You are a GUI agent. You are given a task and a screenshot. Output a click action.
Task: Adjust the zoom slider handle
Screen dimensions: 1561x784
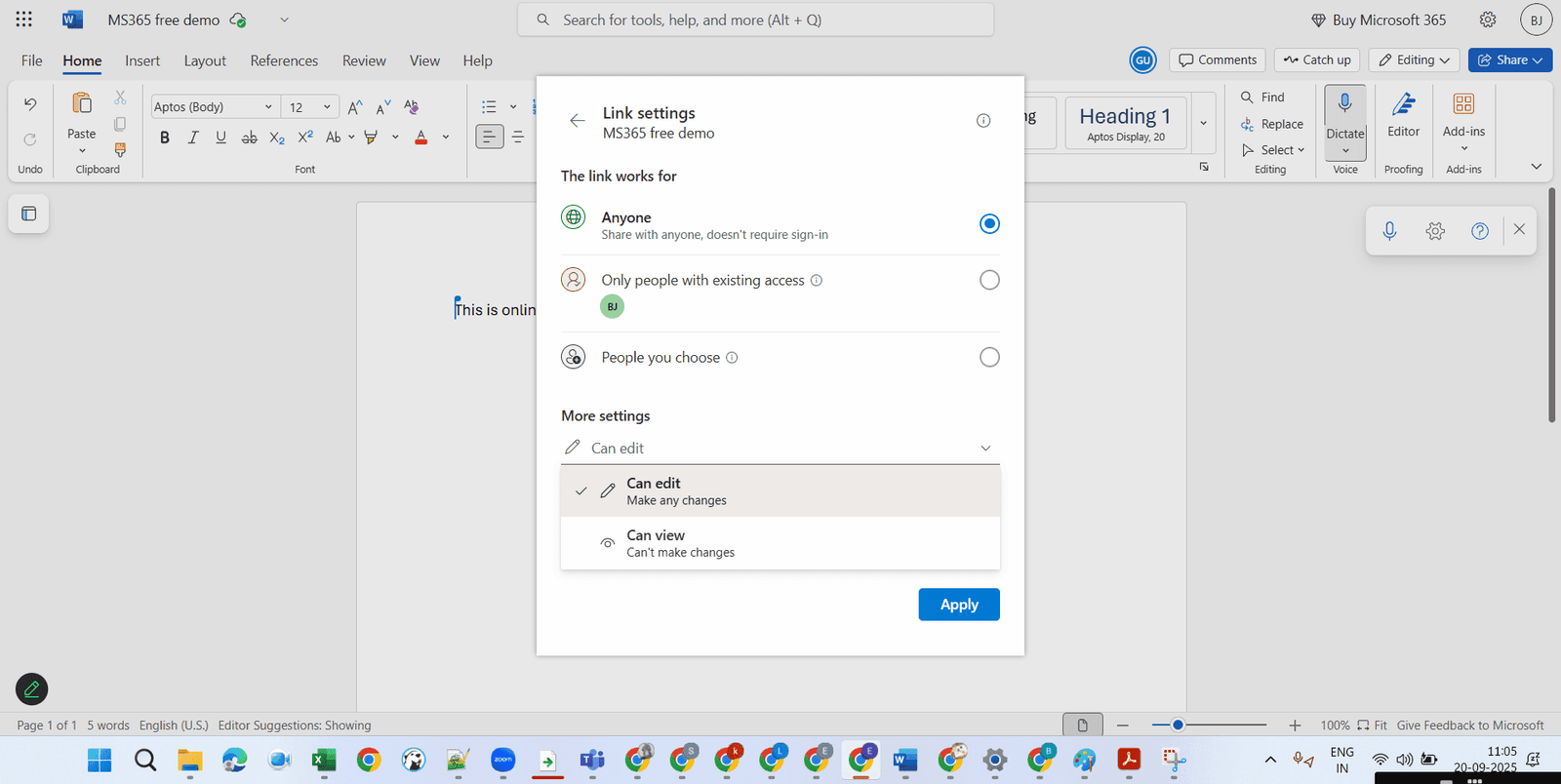point(1178,725)
